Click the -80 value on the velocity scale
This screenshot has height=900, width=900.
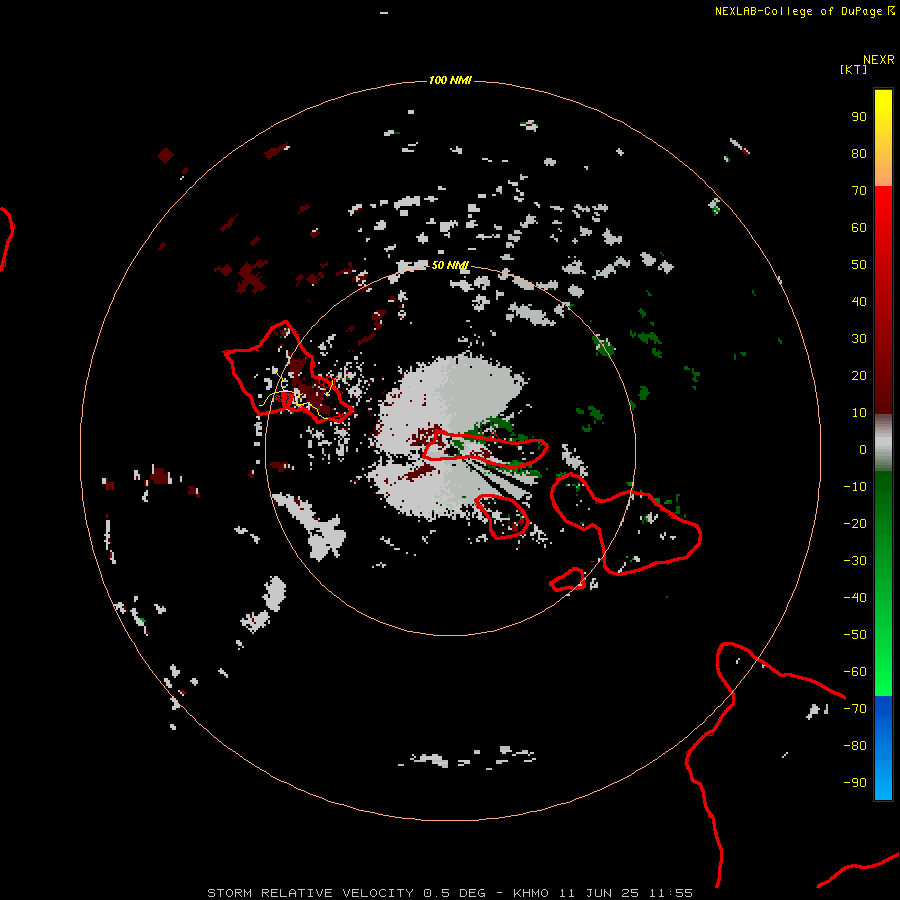pyautogui.click(x=855, y=746)
